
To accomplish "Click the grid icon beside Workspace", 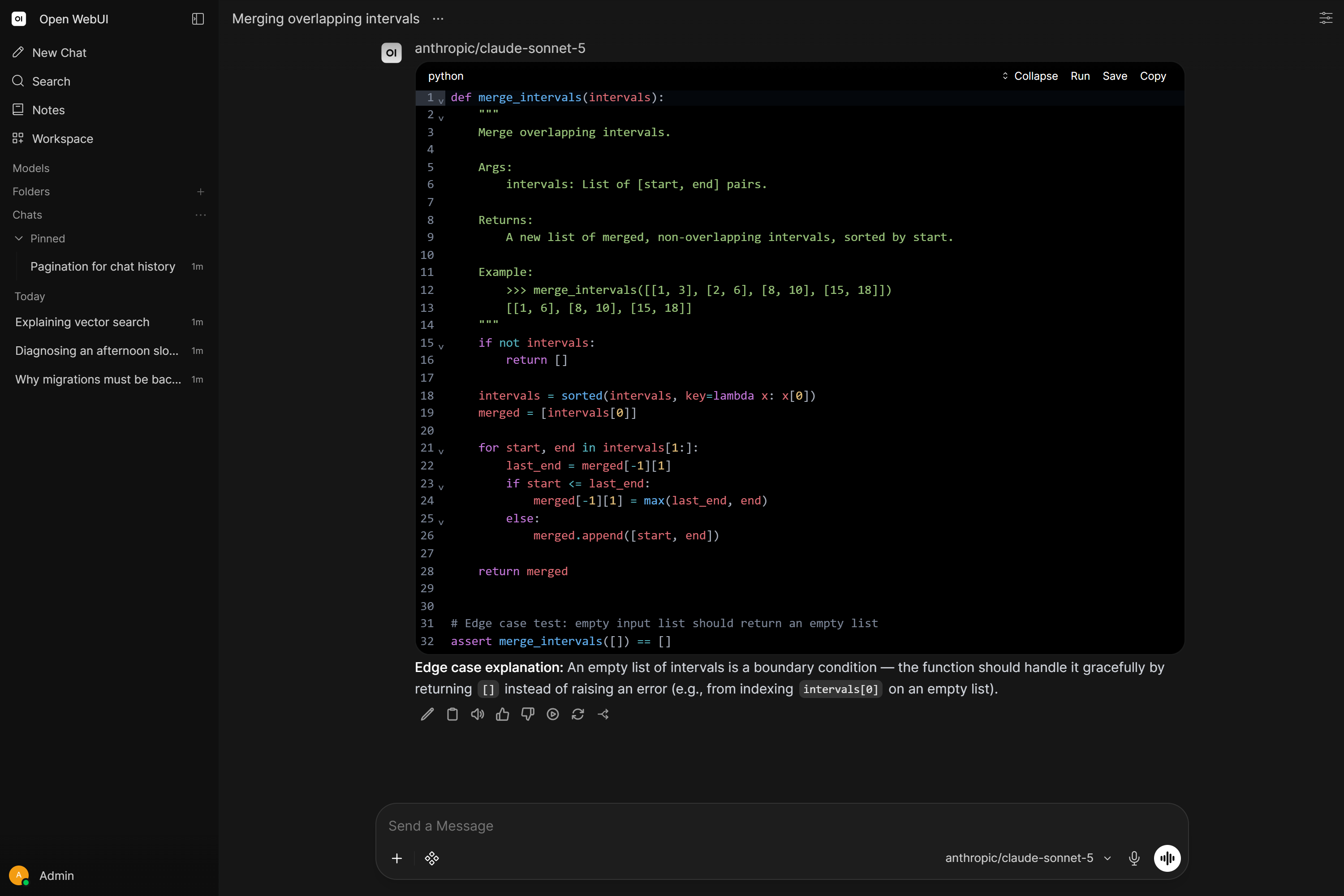I will 18,139.
